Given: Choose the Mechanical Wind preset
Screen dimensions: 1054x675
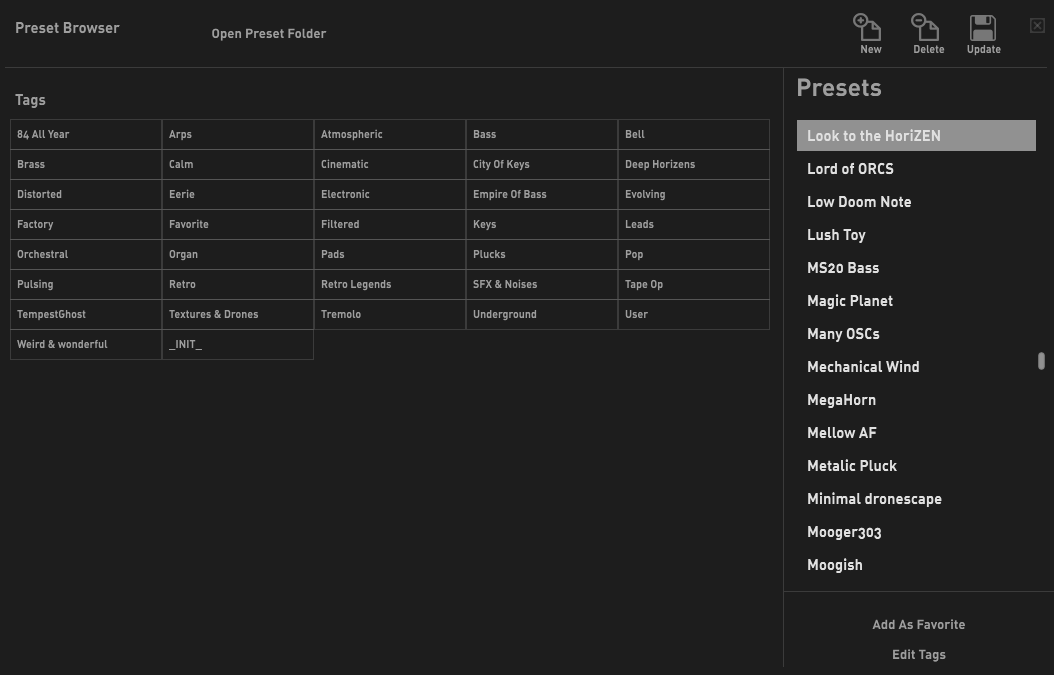Looking at the screenshot, I should point(863,367).
